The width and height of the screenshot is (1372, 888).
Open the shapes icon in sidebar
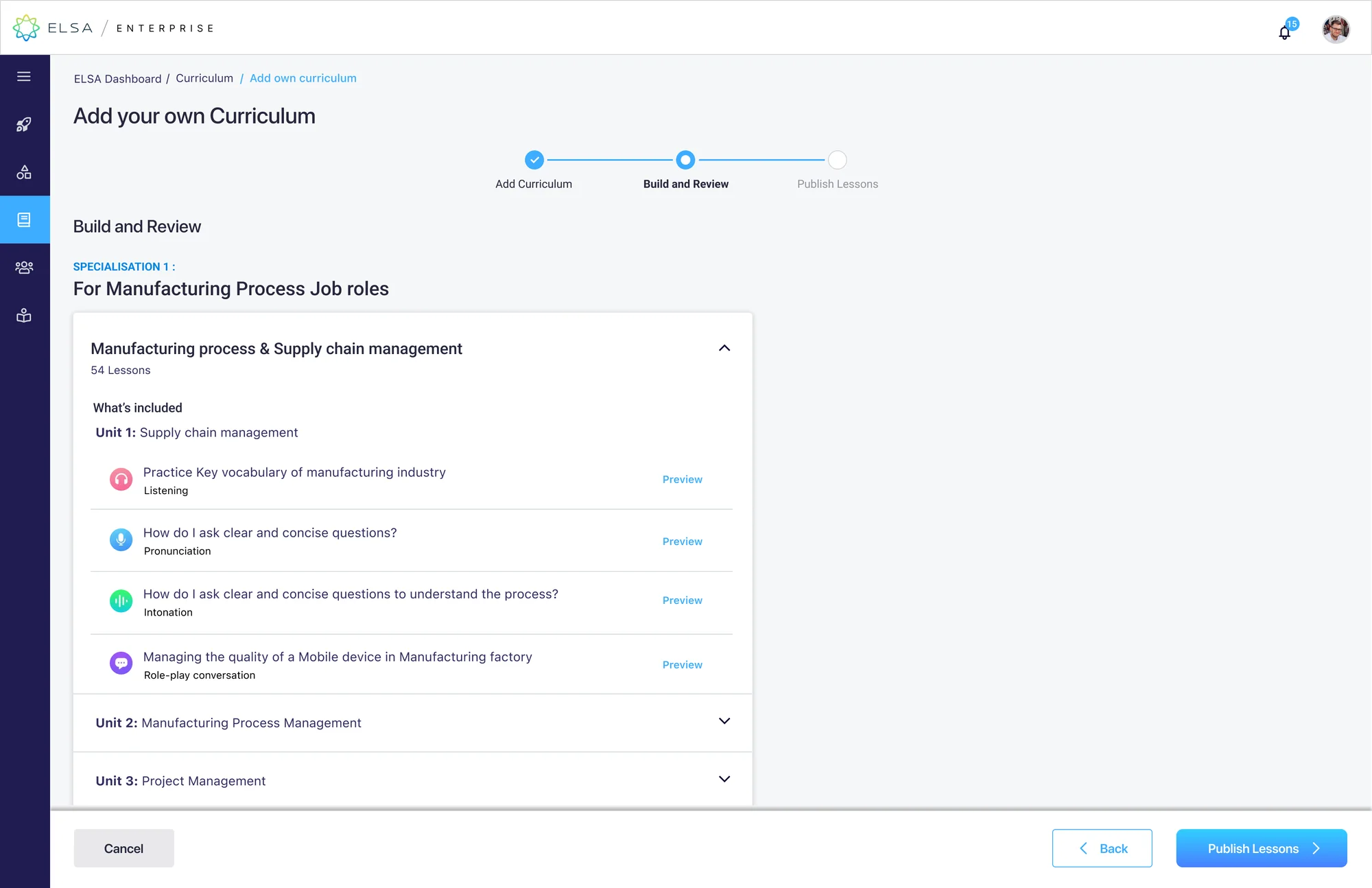click(24, 172)
